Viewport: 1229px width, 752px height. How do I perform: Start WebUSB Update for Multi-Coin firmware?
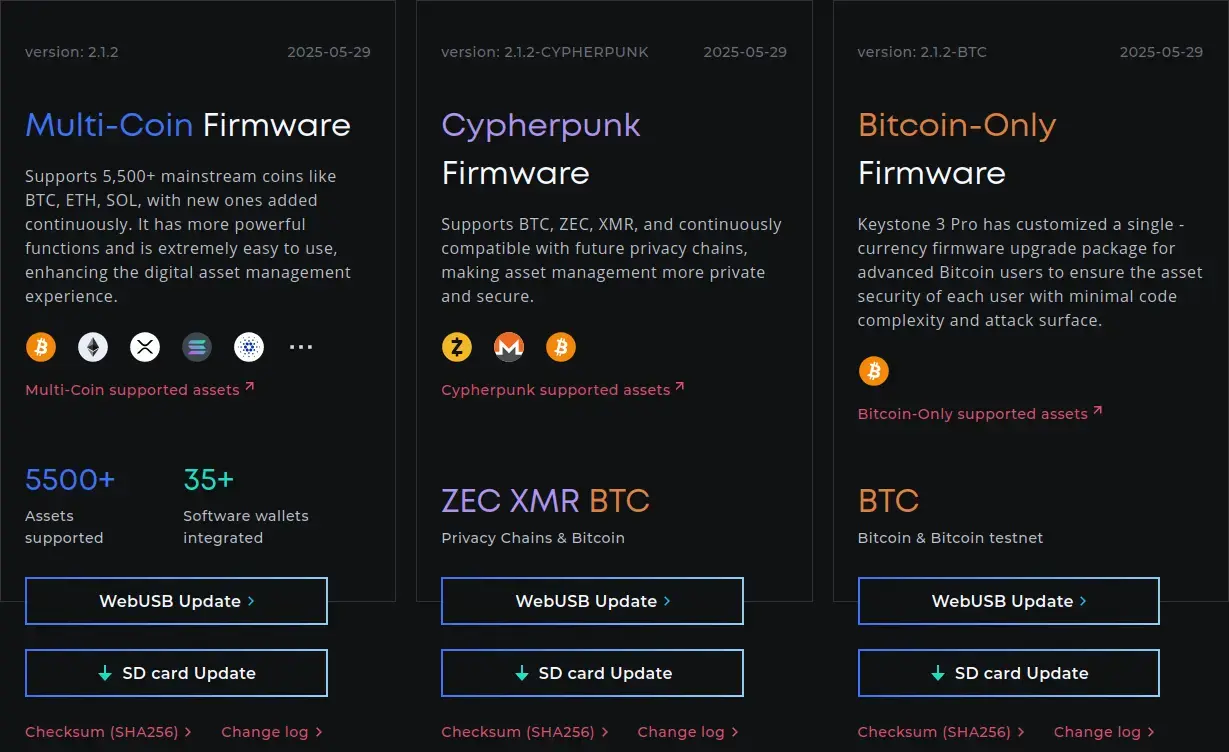pyautogui.click(x=176, y=601)
